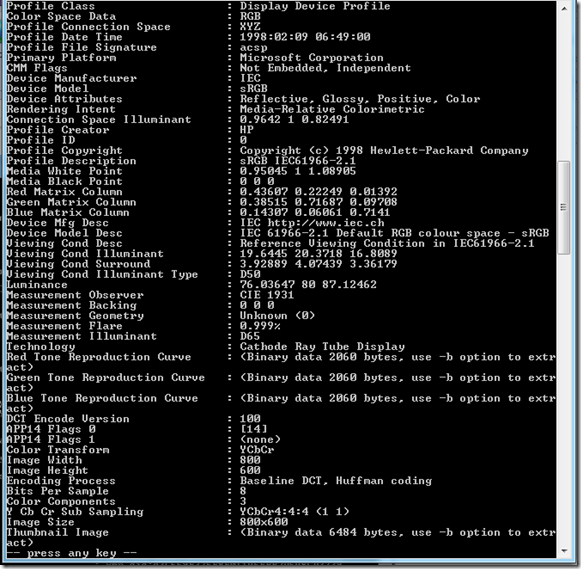The width and height of the screenshot is (581, 569).
Task: Click the http://www.iec.ch URL text
Action: click(x=326, y=223)
